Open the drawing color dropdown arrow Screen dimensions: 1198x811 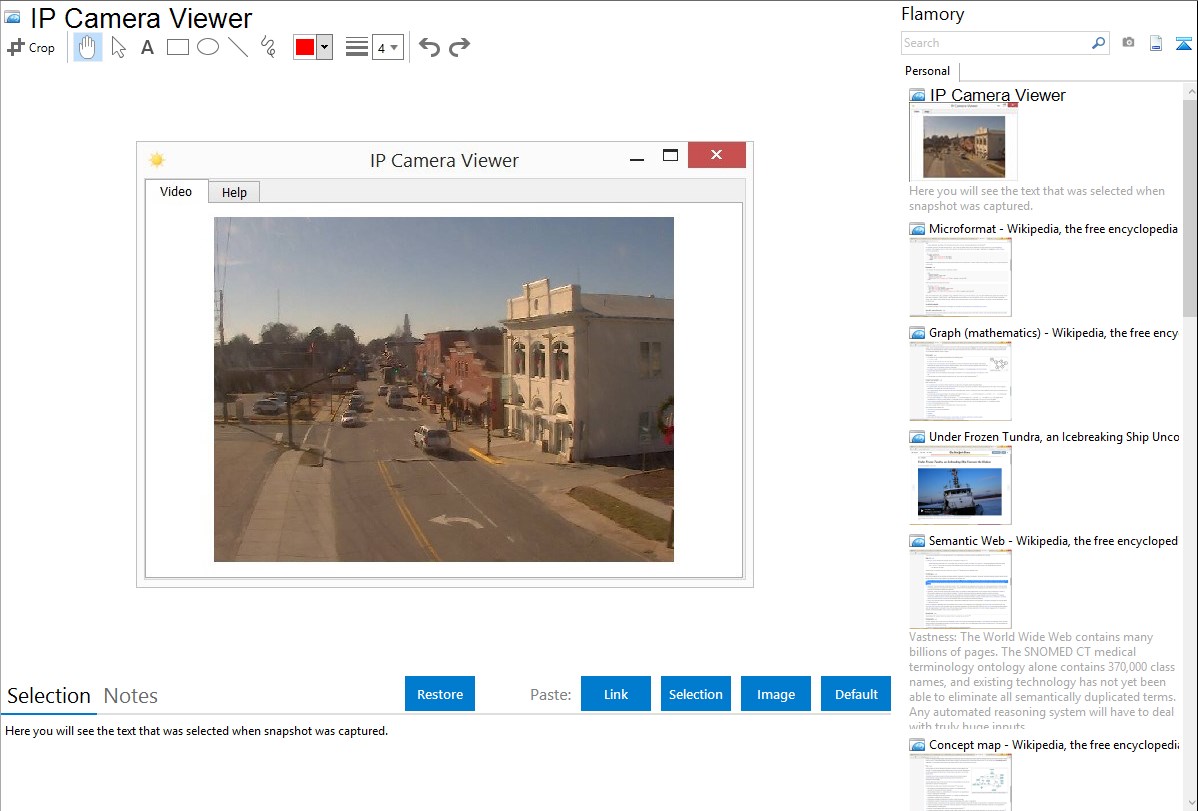pyautogui.click(x=325, y=47)
